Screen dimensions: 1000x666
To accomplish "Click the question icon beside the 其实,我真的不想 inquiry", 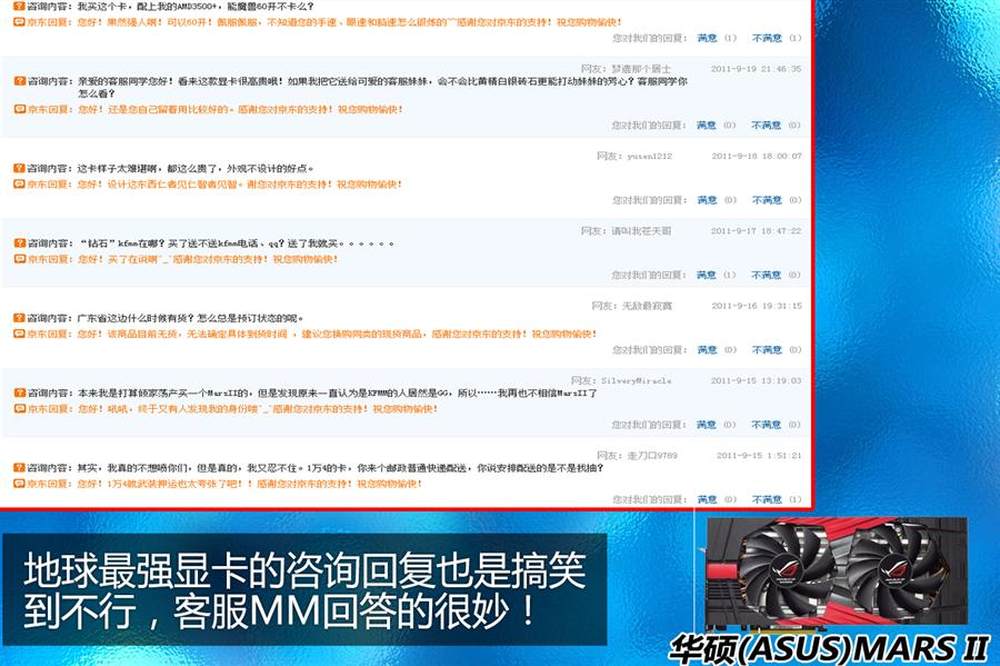I will click(19, 468).
